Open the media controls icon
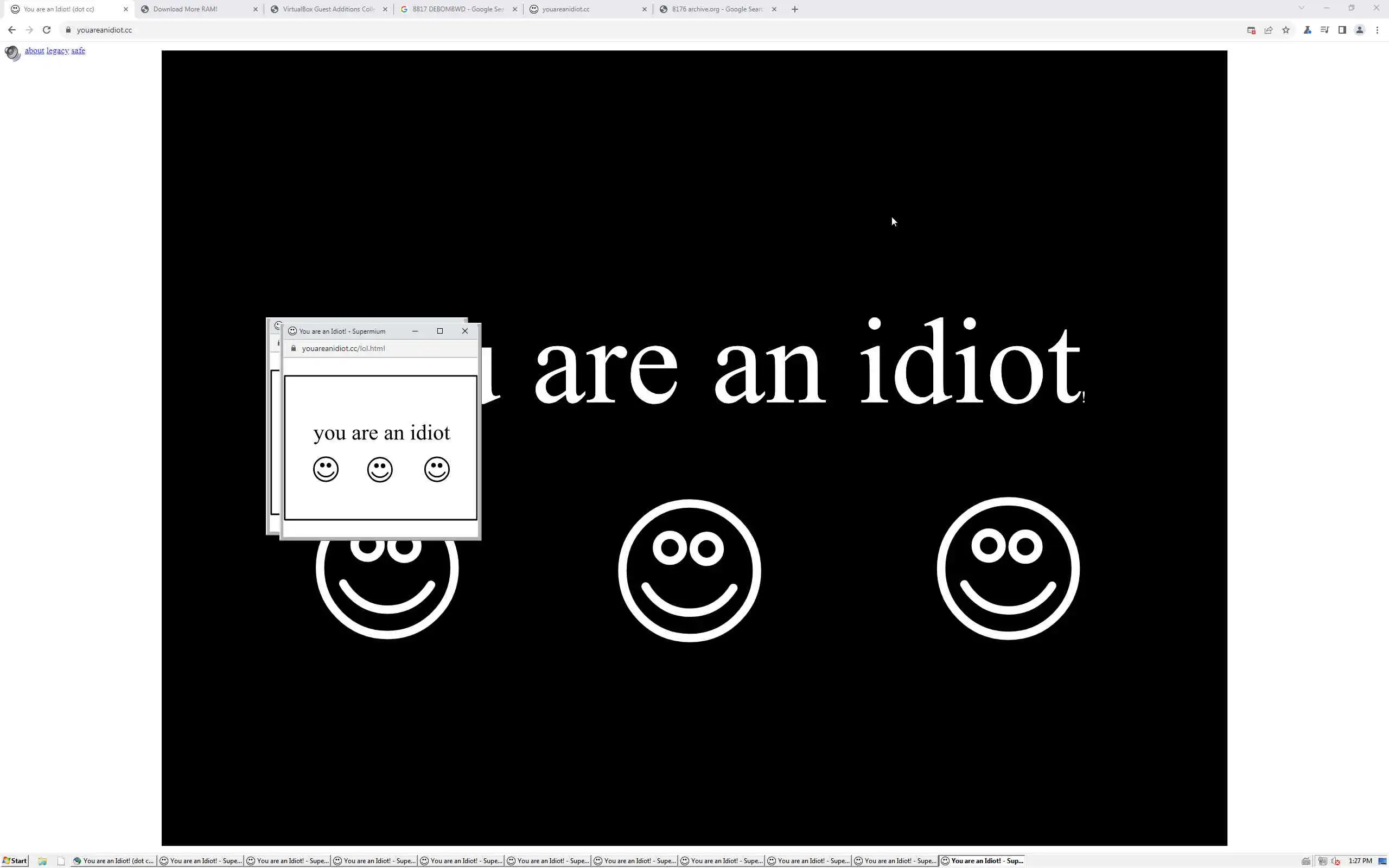The width and height of the screenshot is (1389, 868). coord(1325,30)
